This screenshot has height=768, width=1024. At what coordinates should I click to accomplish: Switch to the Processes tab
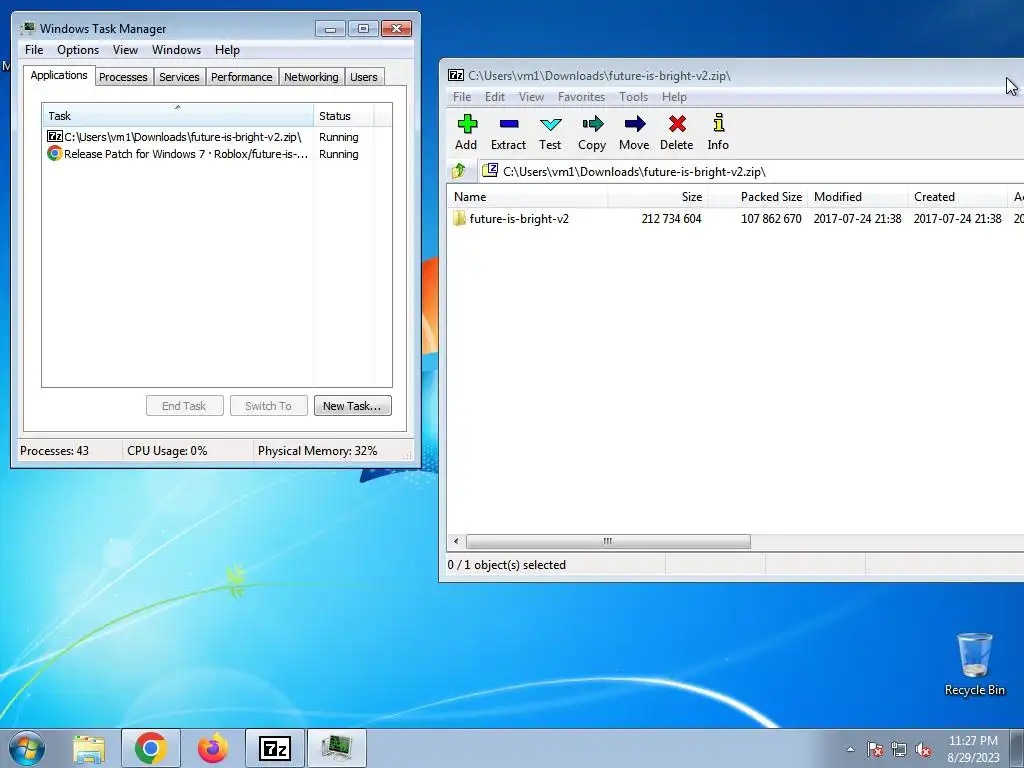click(x=123, y=77)
